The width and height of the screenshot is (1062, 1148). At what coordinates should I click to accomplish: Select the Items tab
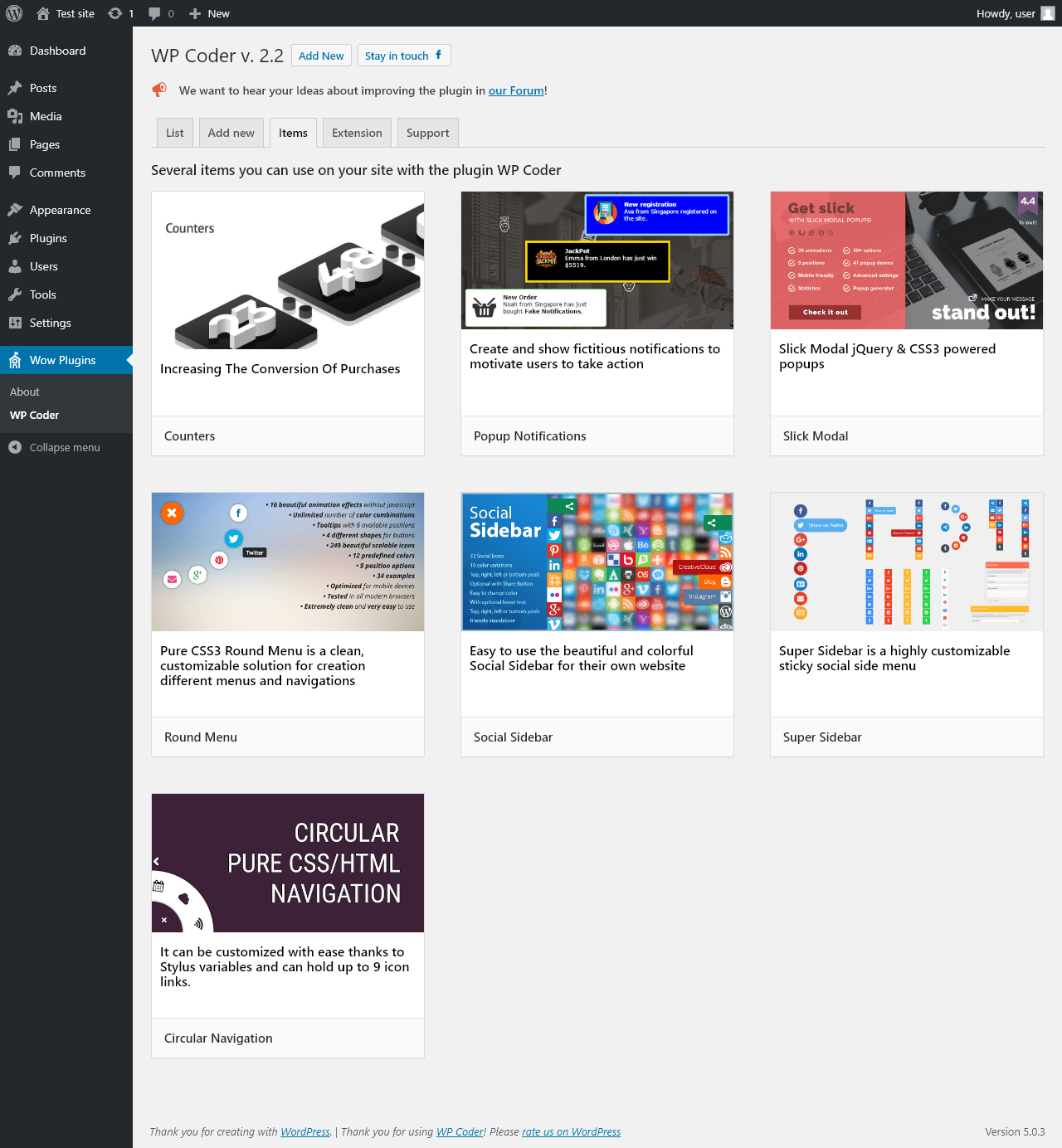[x=293, y=133]
